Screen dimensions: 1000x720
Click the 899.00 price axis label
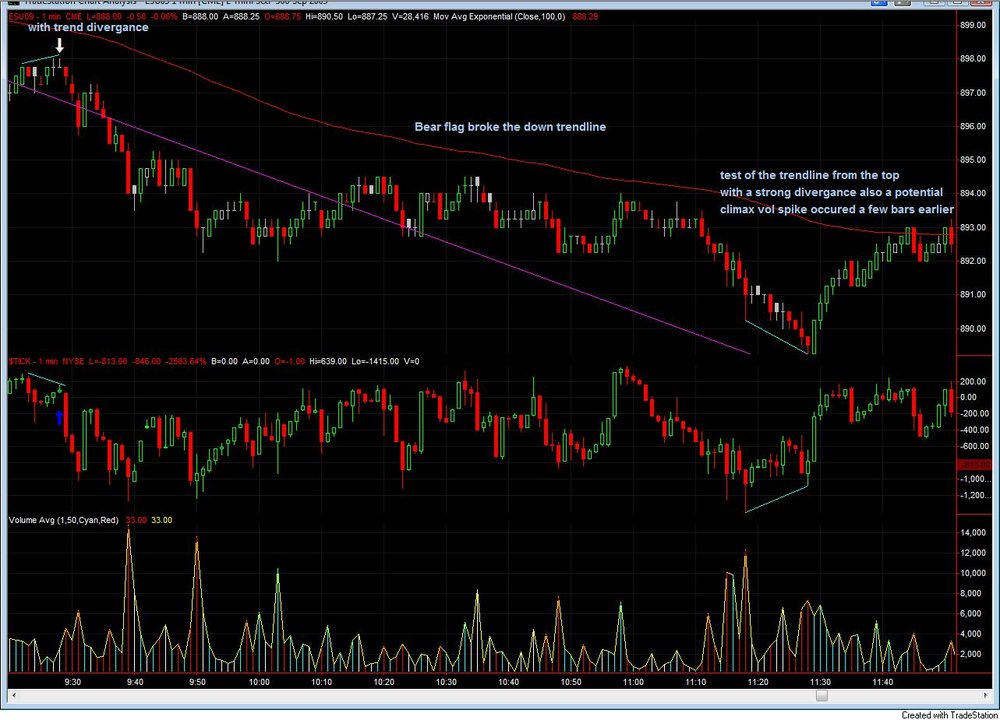973,26
